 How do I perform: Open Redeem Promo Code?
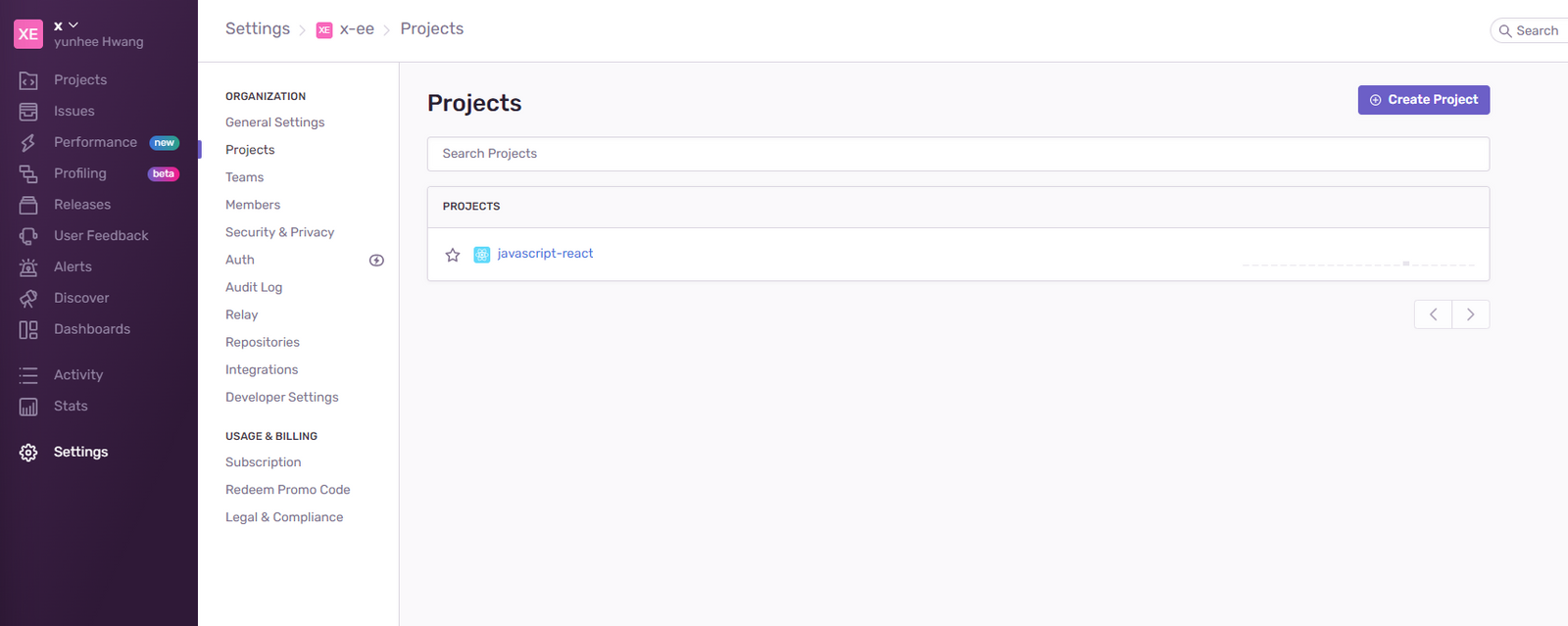coord(287,490)
